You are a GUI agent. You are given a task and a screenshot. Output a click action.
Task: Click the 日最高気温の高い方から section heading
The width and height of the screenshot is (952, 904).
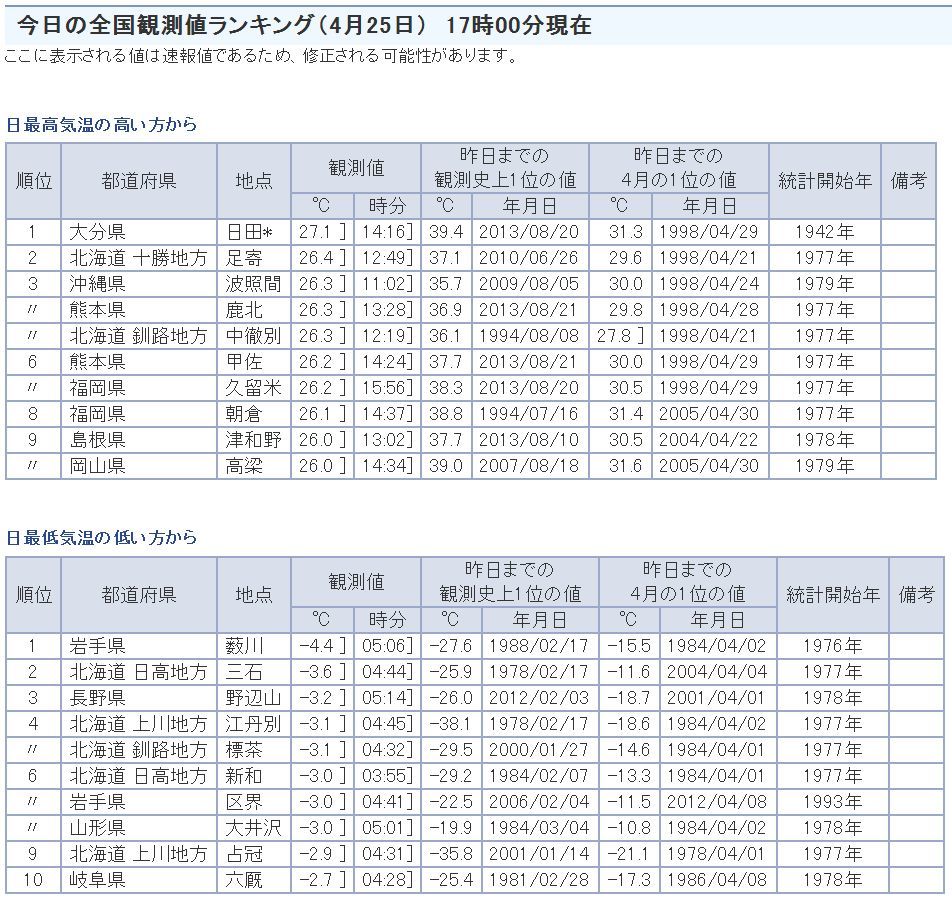point(101,125)
